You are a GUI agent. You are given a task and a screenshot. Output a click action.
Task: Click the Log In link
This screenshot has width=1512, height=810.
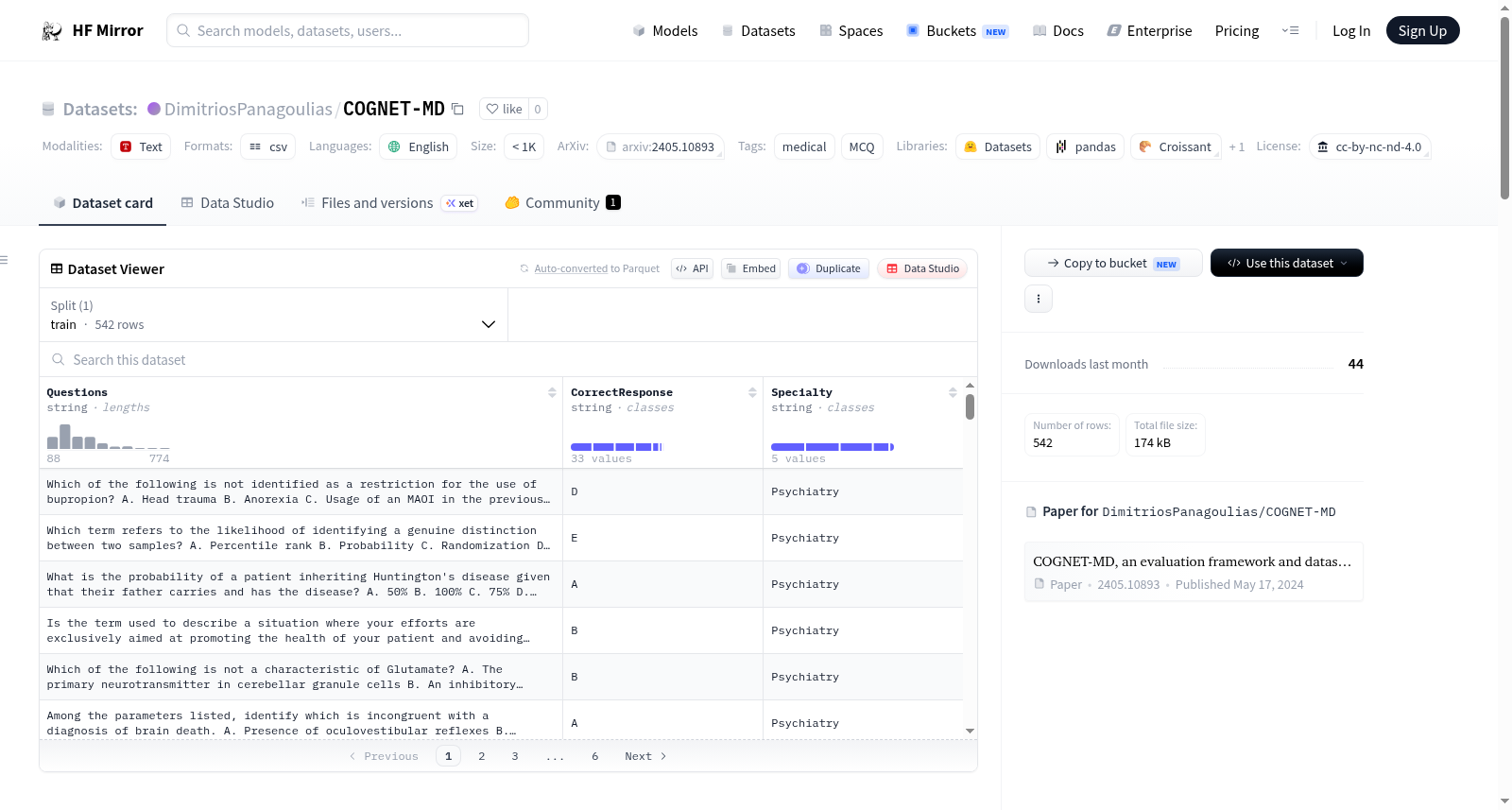(x=1351, y=31)
